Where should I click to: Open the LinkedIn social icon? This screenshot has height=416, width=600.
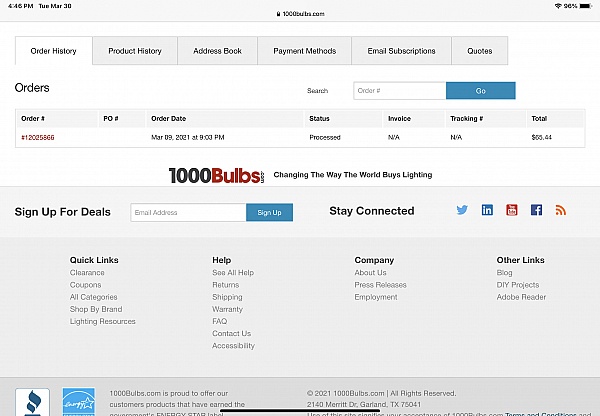[487, 210]
